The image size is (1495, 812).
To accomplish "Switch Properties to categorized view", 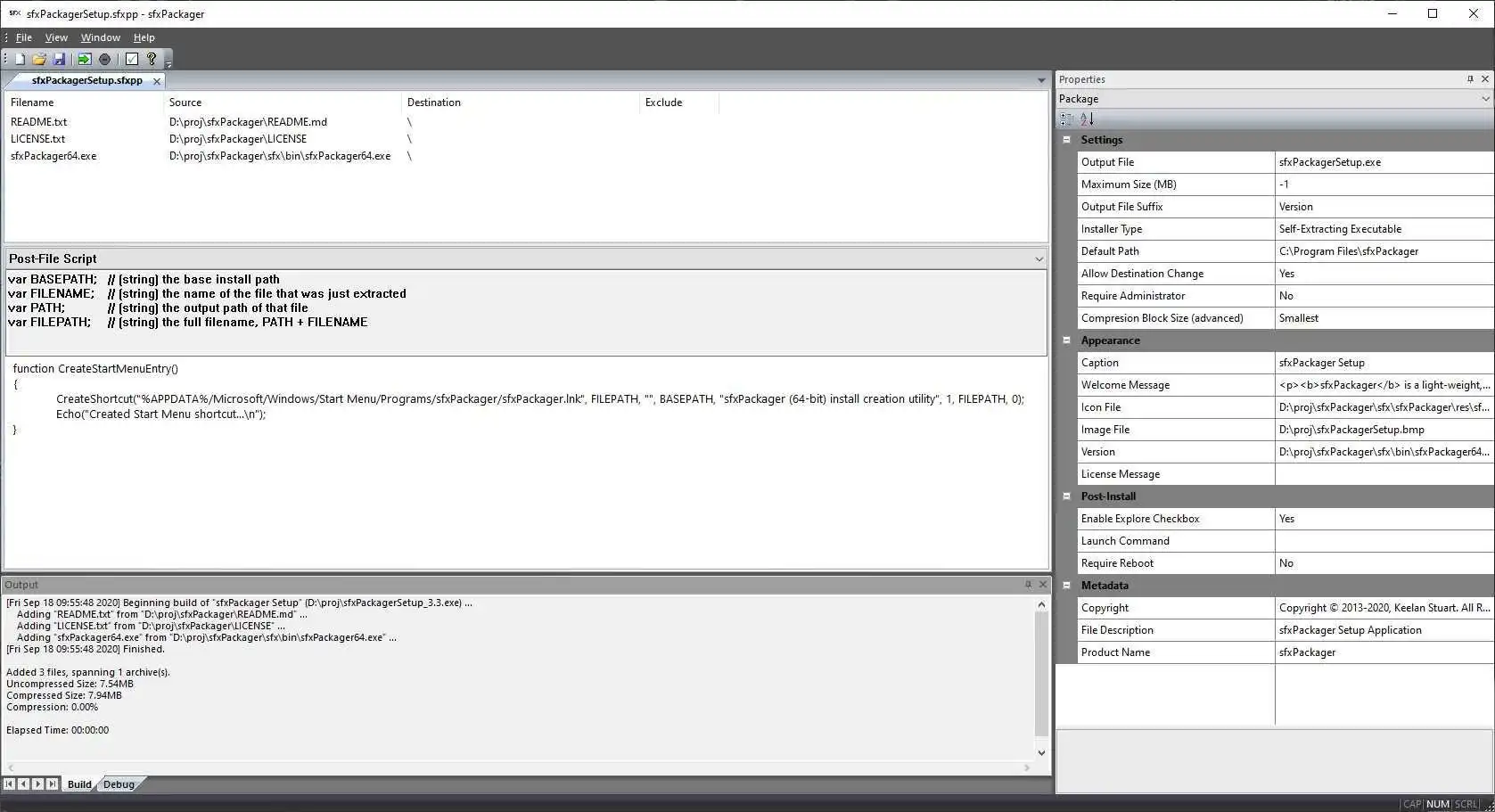I will [1067, 119].
